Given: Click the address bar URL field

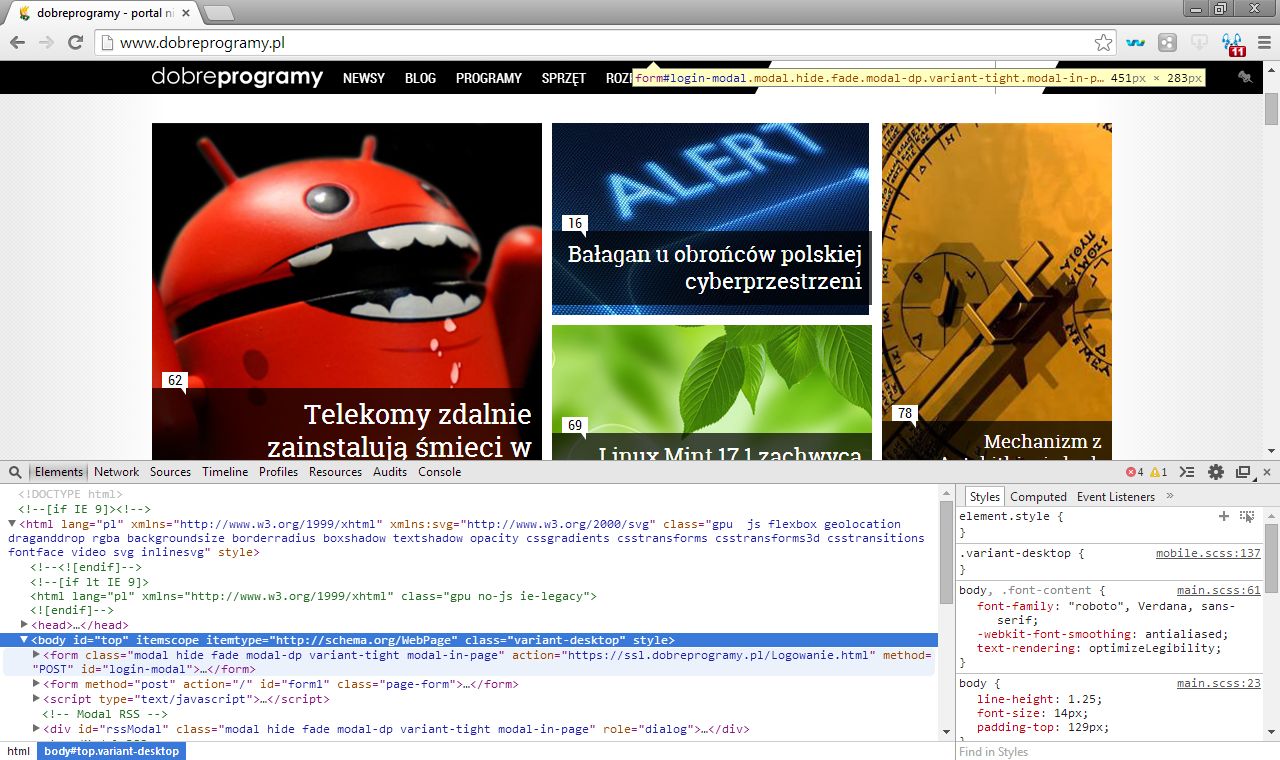Looking at the screenshot, I should 605,43.
